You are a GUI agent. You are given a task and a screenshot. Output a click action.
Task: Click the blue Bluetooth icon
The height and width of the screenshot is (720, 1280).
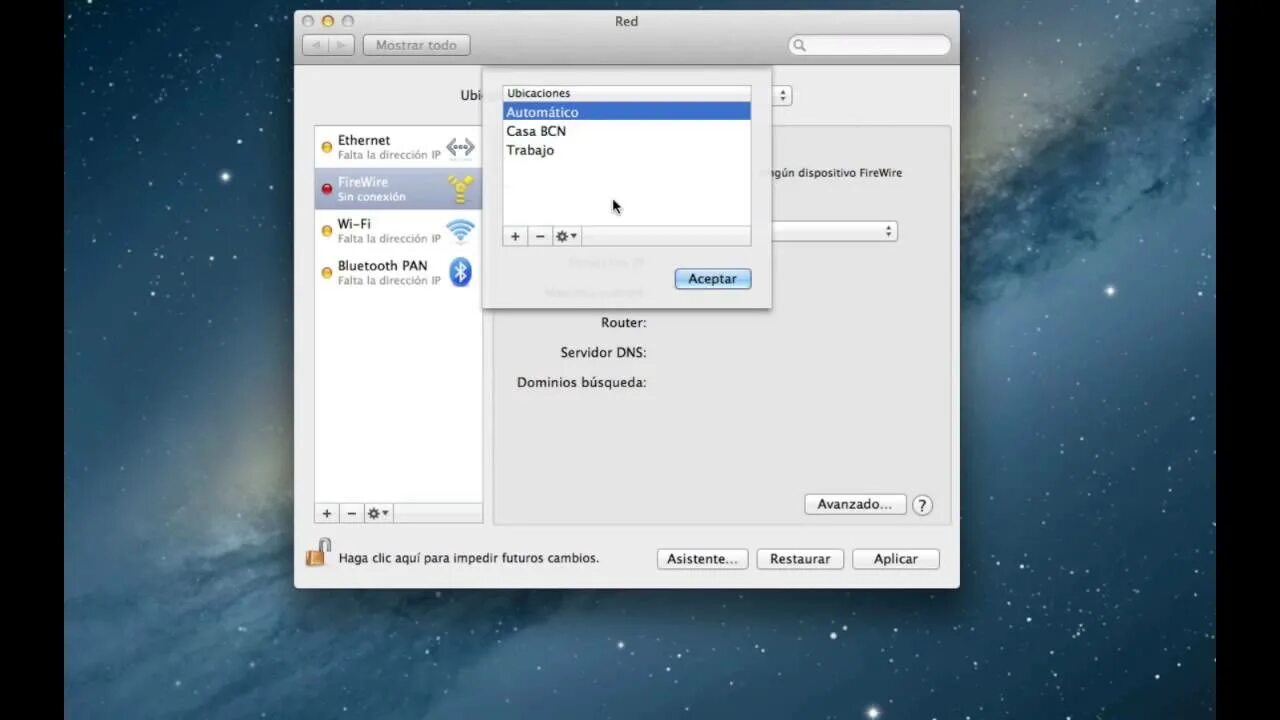pos(460,272)
